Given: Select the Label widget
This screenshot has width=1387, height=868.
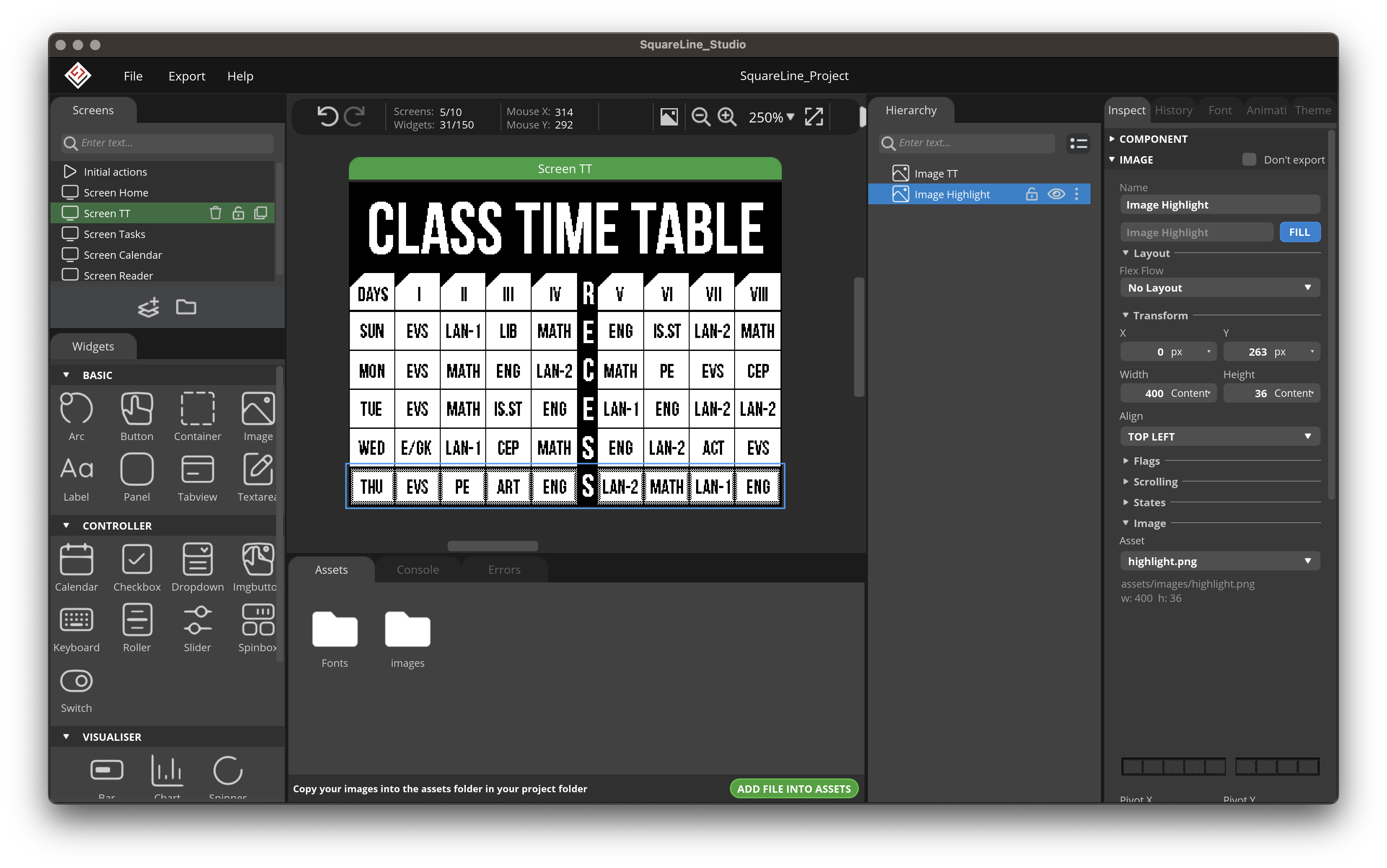Looking at the screenshot, I should (76, 477).
